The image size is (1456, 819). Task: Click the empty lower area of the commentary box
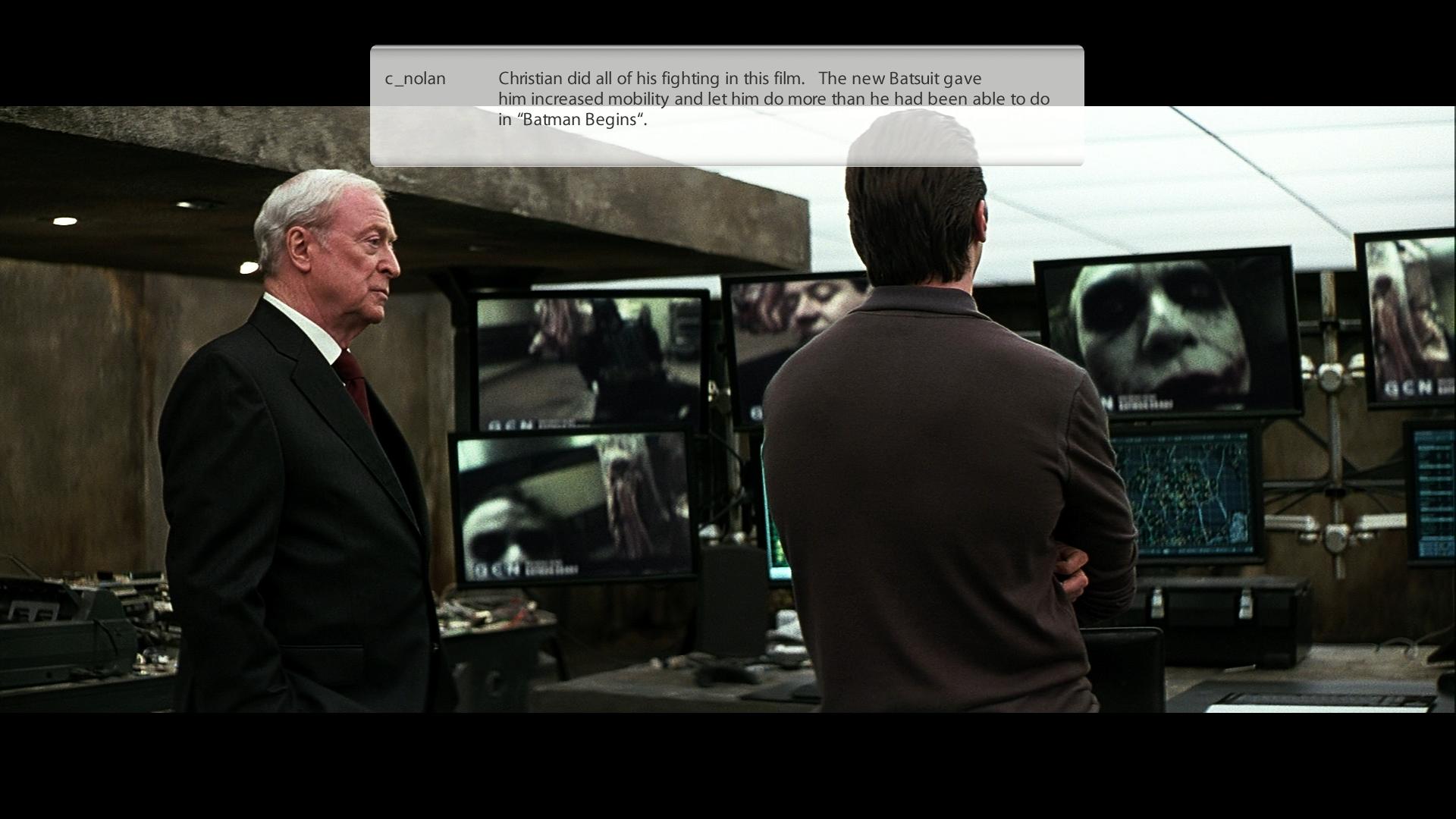click(726, 147)
